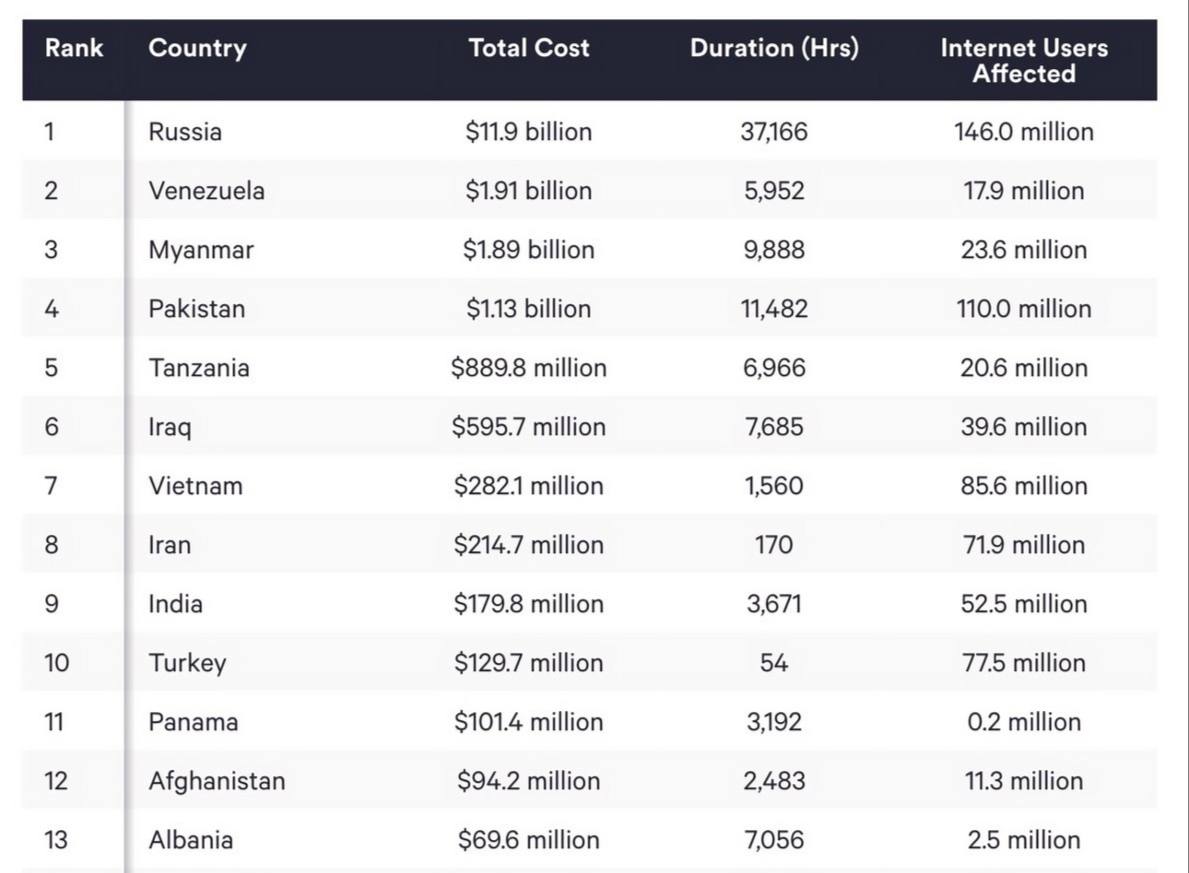1189x873 pixels.
Task: Click the Duration (Hrs) column header
Action: pos(774,48)
